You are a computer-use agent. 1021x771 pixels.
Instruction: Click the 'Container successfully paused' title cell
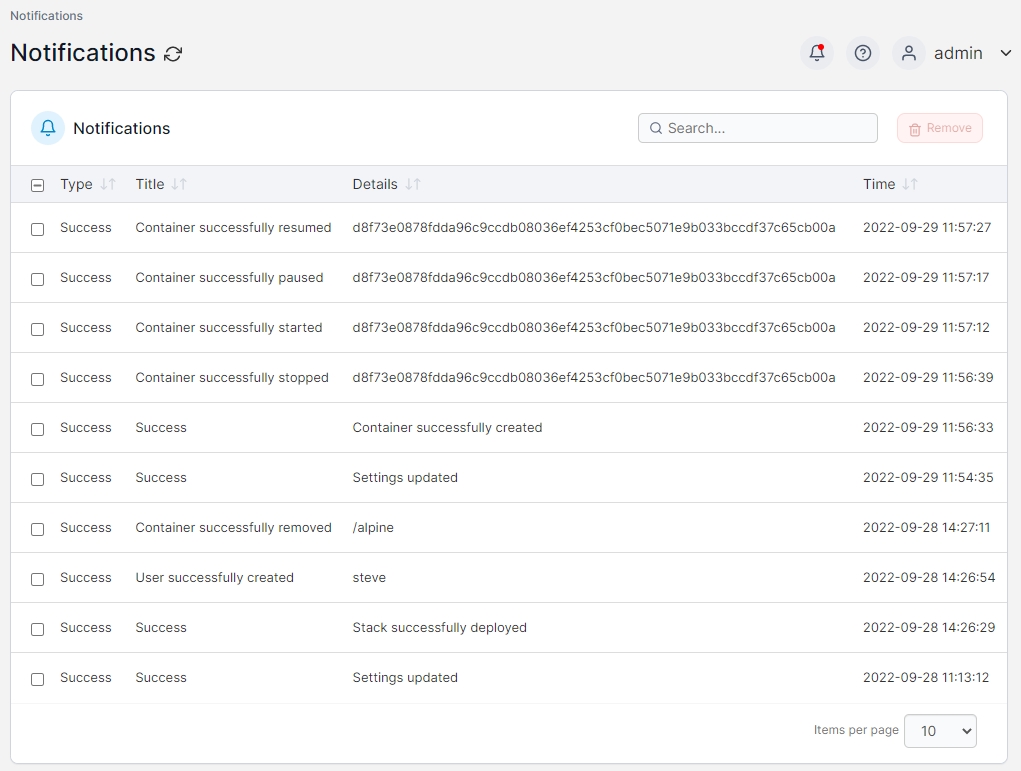pos(229,278)
